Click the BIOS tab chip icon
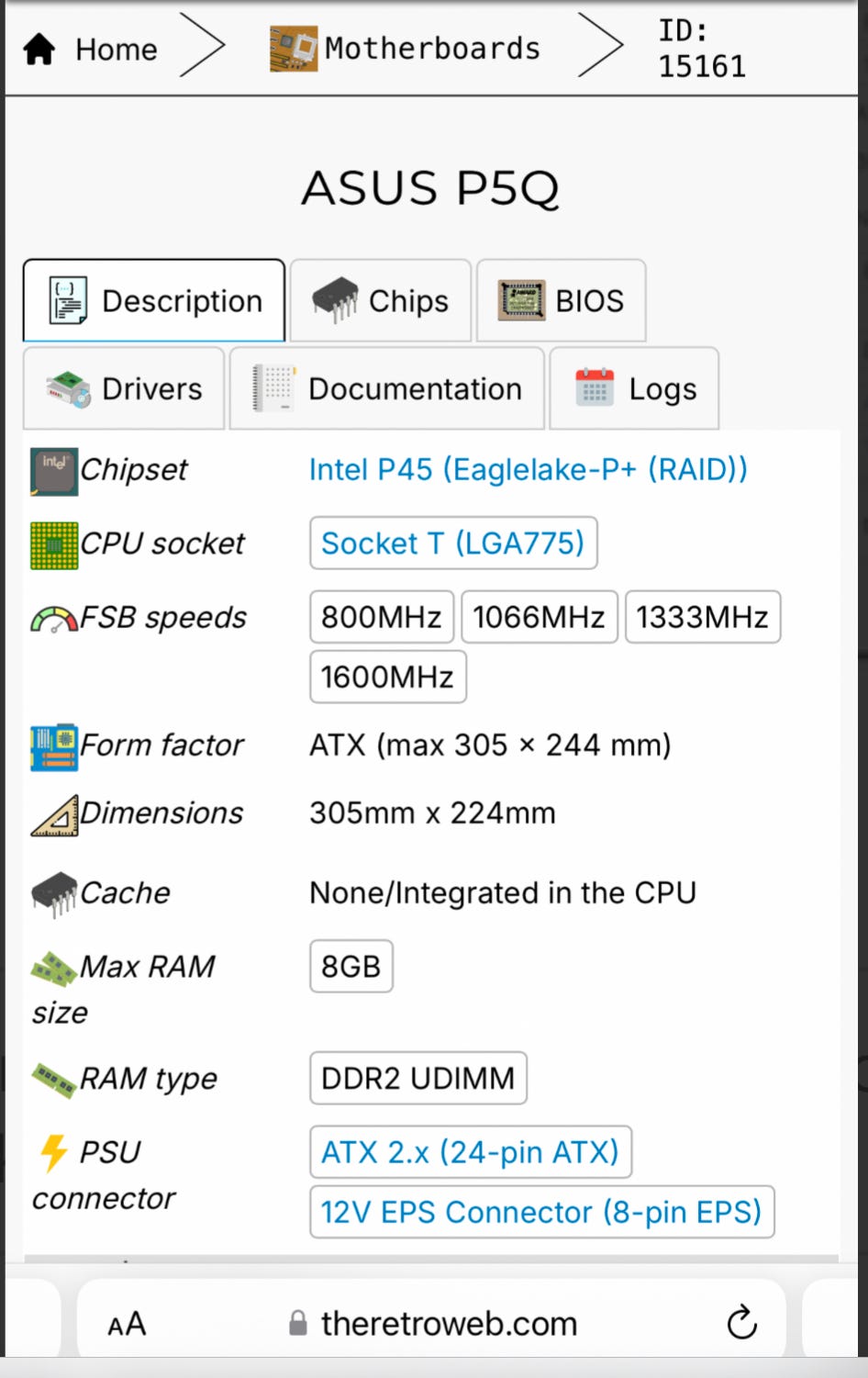The width and height of the screenshot is (868, 1378). pyautogui.click(x=522, y=300)
